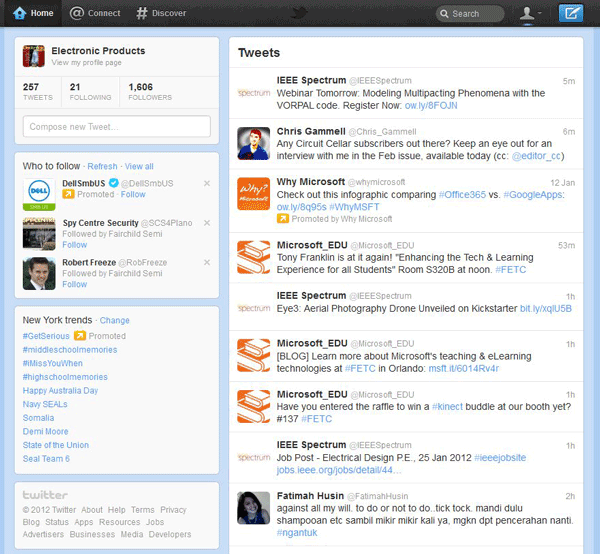Open the Happy Australia Day trend
This screenshot has height=554, width=600.
(60, 391)
